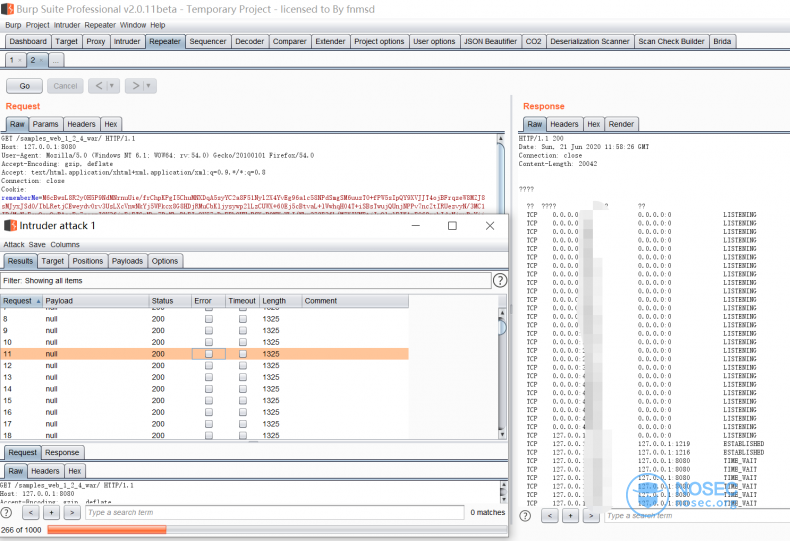Toggle Error checkbox for request 14
This screenshot has height=541, width=790.
(209, 389)
